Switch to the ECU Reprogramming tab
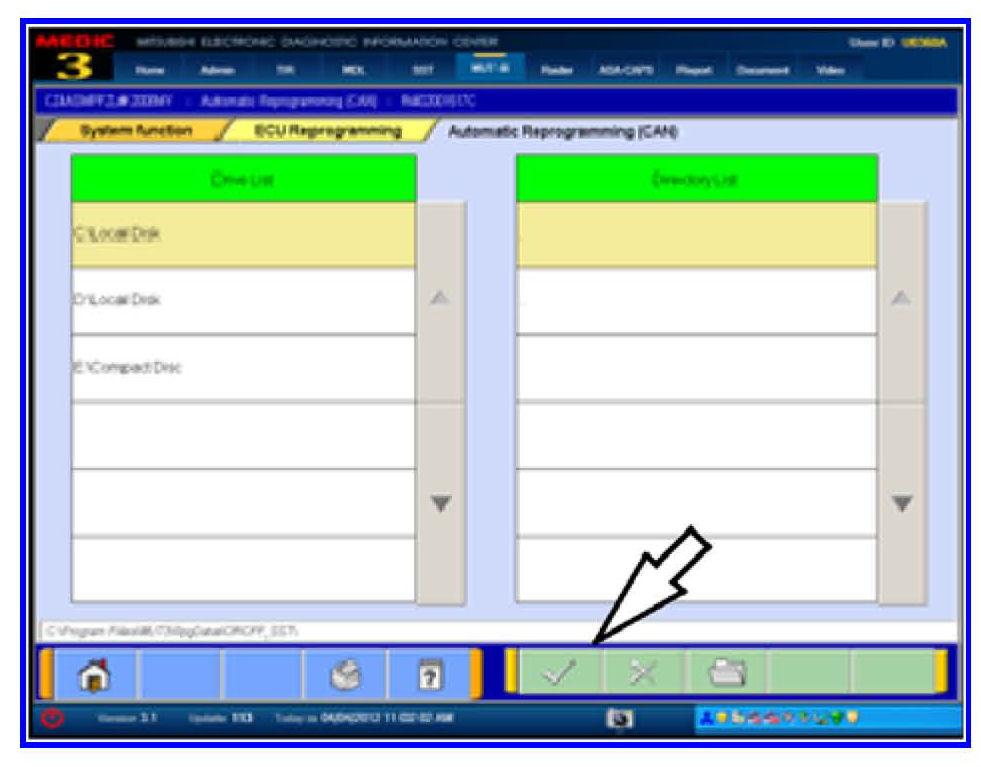Viewport: 981px width, 767px height. (328, 131)
